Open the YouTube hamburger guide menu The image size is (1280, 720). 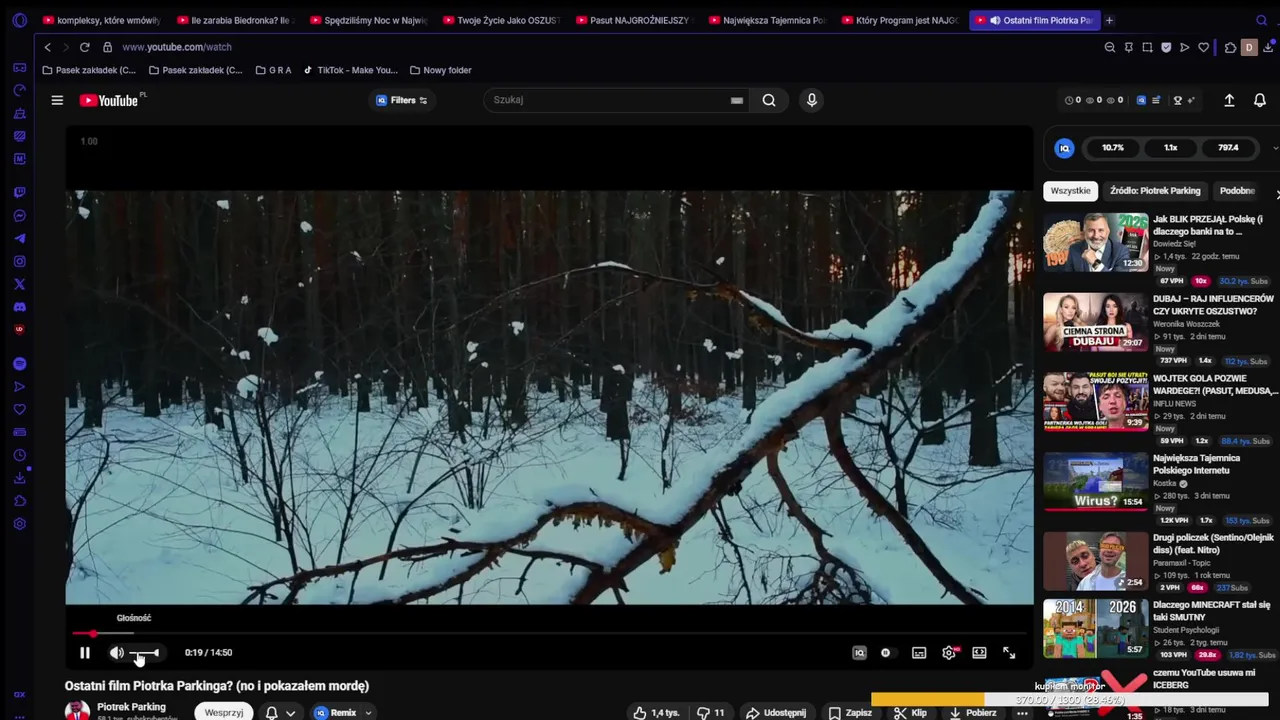click(x=57, y=100)
